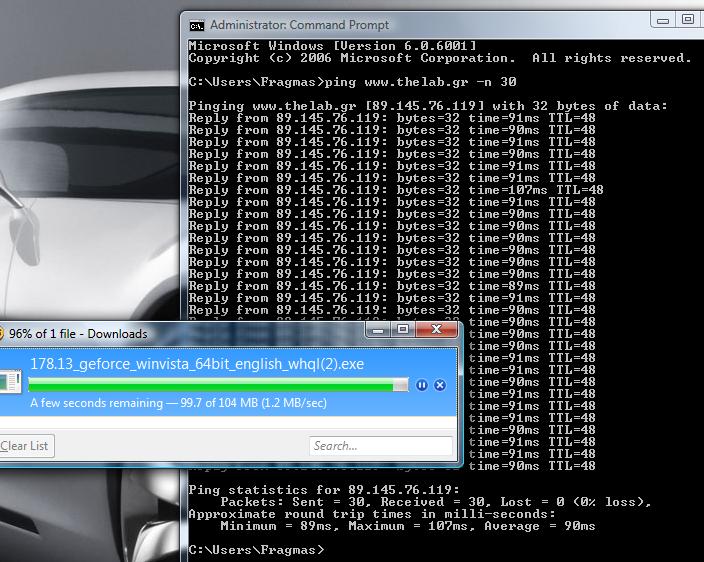The image size is (704, 562).
Task: Click the downloaded exe file icon
Action: (x=10, y=382)
